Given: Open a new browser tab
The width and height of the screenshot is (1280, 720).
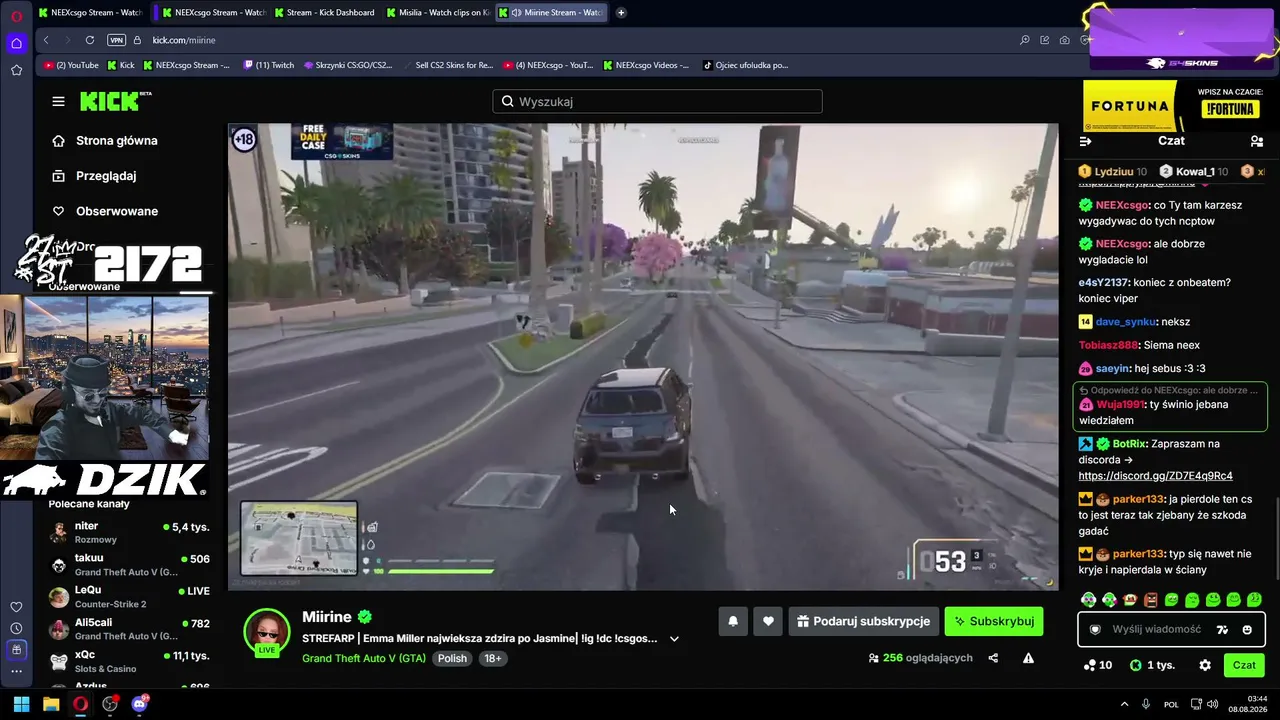Looking at the screenshot, I should (x=621, y=13).
